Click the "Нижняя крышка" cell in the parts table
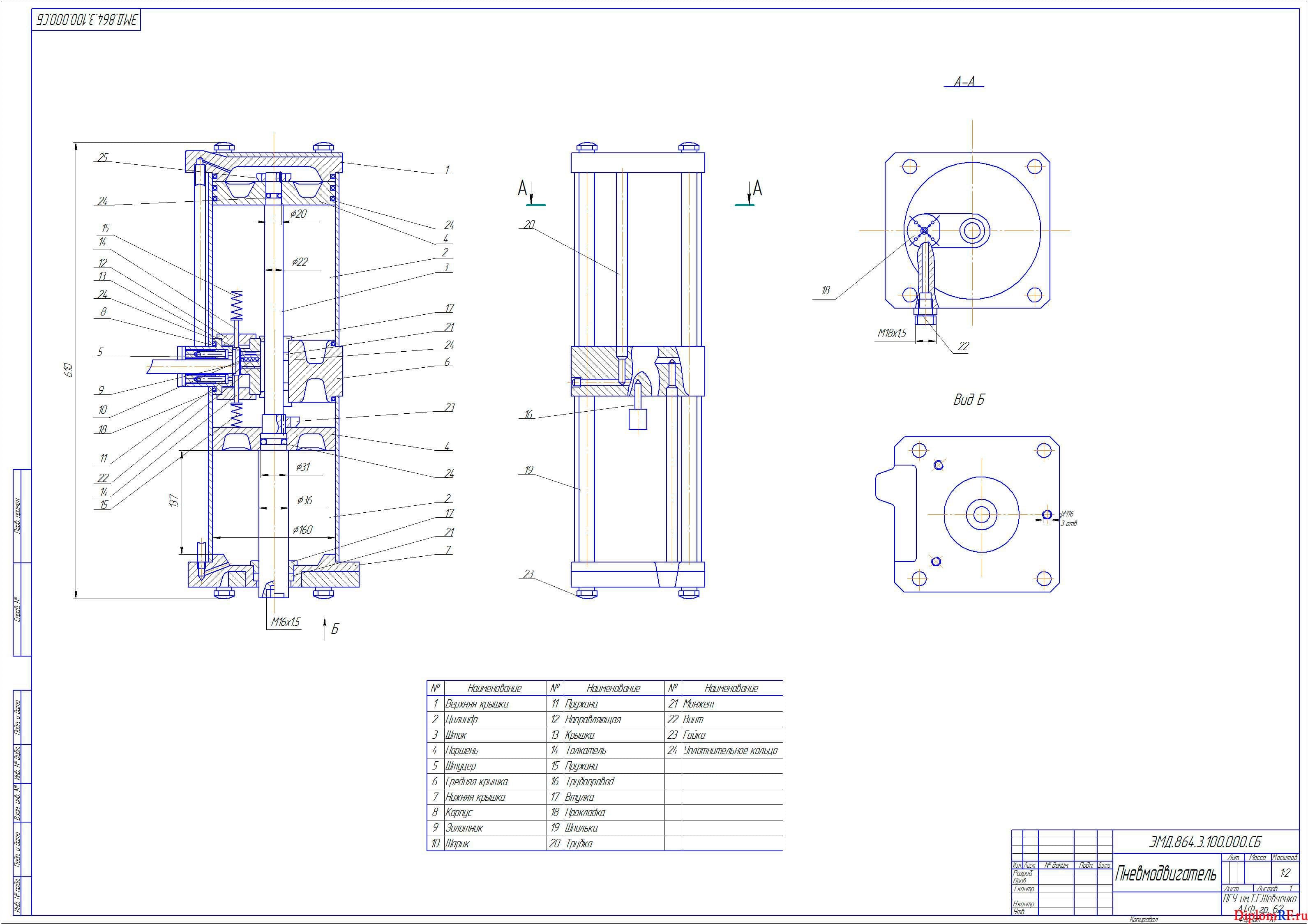Screen dimensions: 1308x924 (475, 797)
